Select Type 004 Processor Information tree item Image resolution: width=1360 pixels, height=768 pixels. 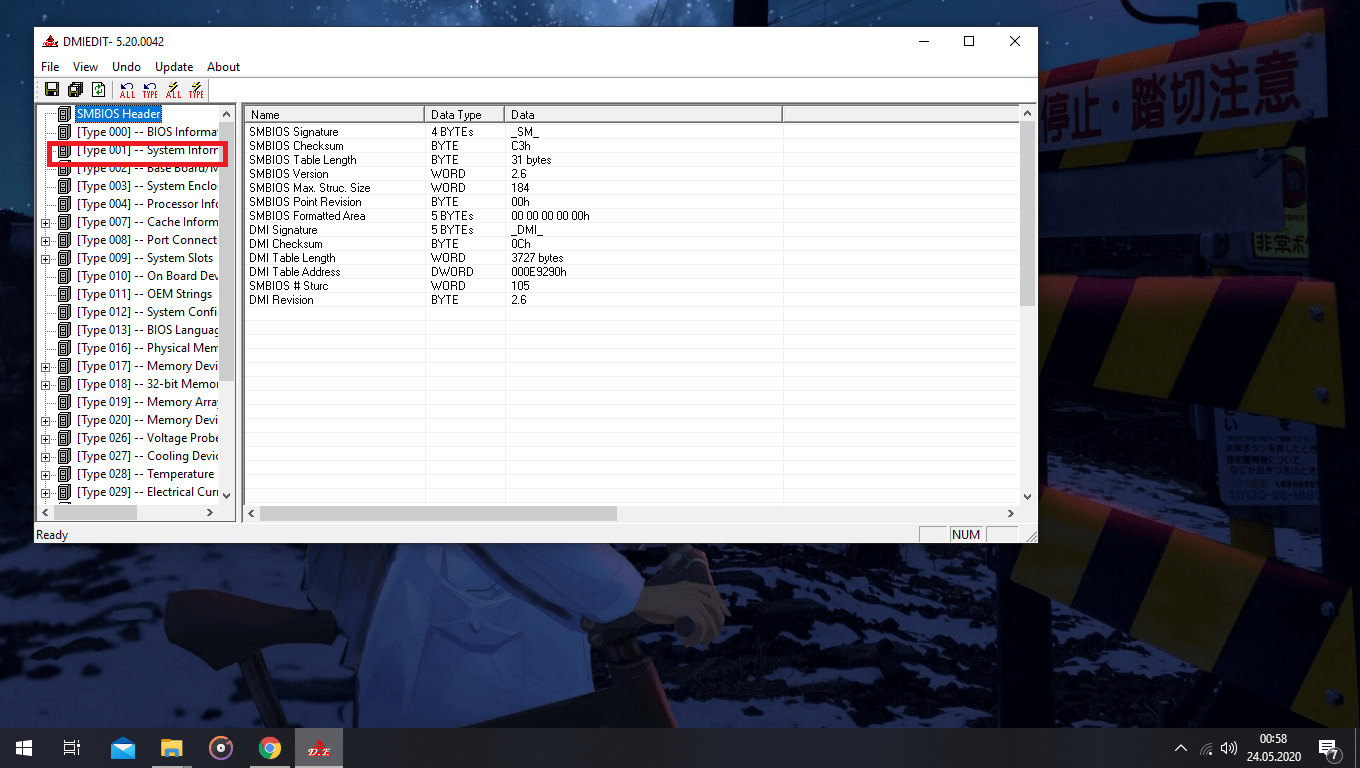pyautogui.click(x=147, y=204)
